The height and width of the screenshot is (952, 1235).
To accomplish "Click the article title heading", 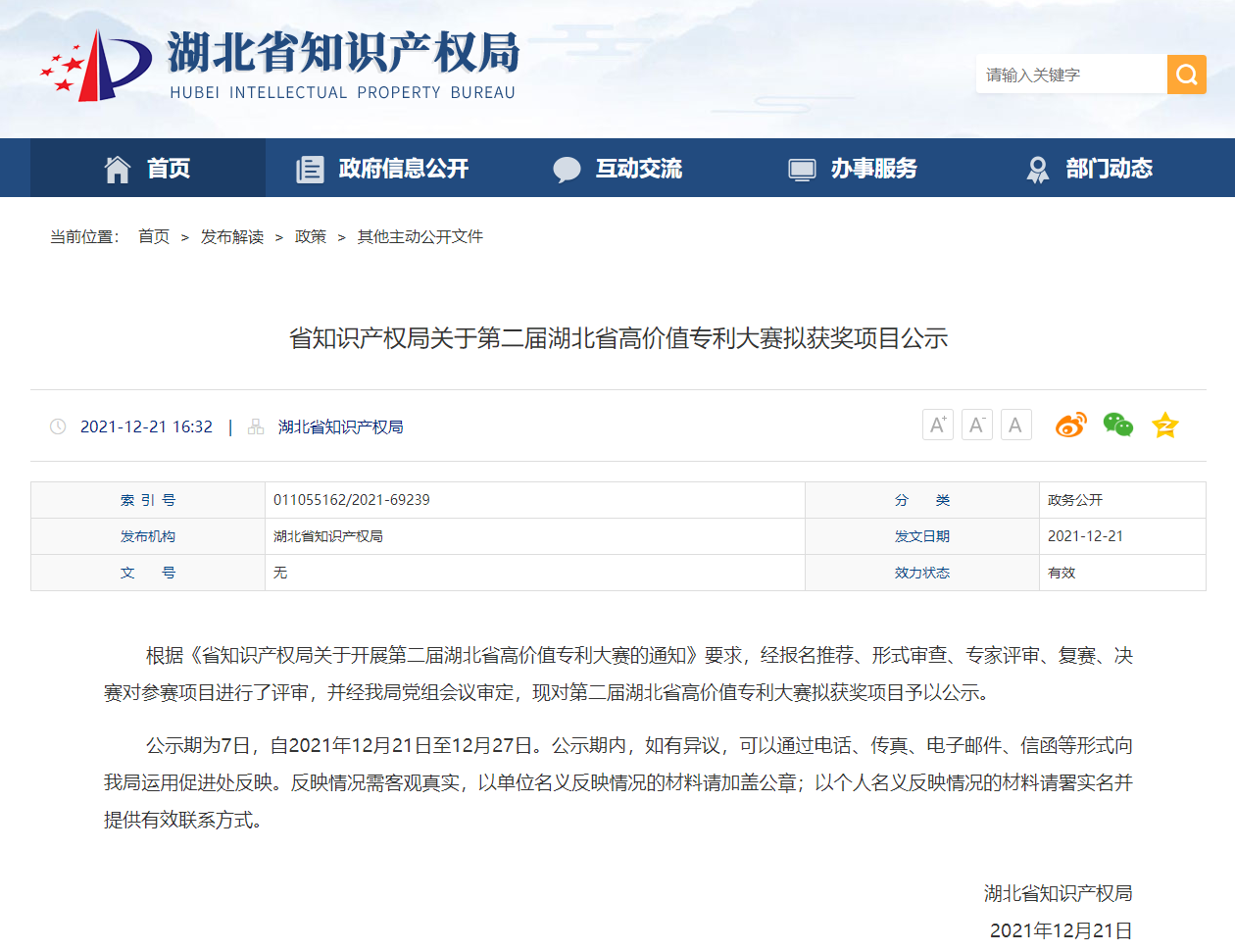I will [618, 338].
